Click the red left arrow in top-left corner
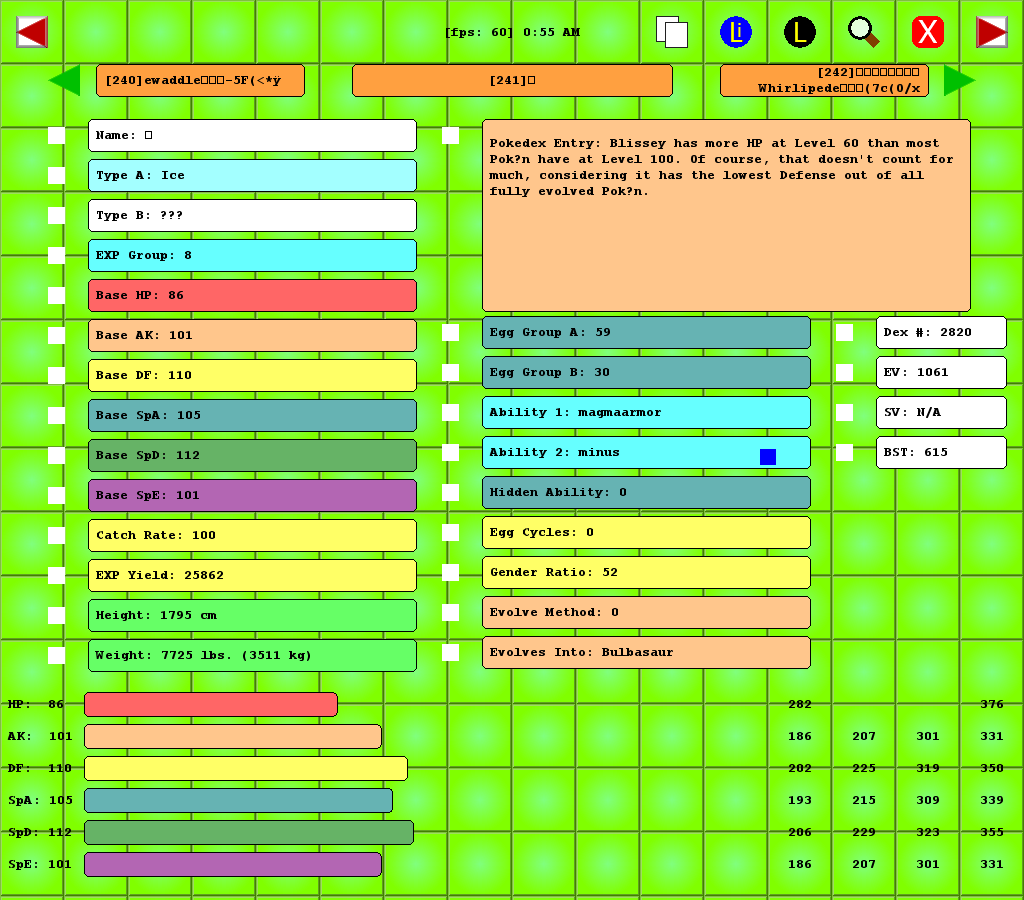Viewport: 1024px width, 900px height. pos(32,32)
